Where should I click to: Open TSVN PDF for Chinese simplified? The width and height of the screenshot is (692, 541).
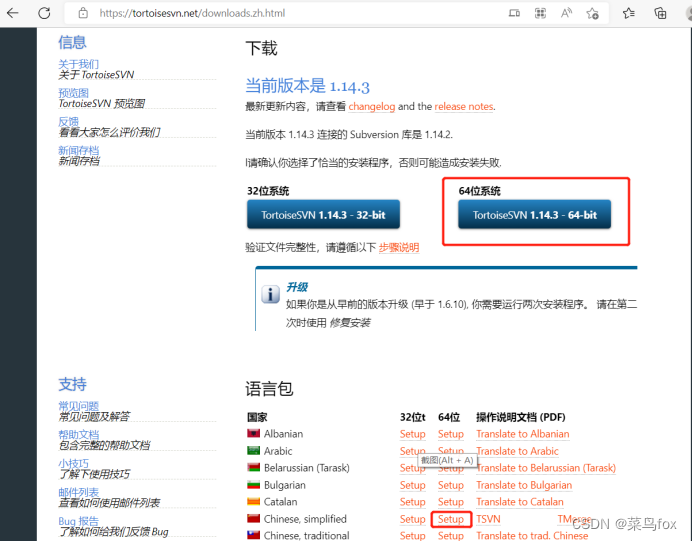coord(488,519)
